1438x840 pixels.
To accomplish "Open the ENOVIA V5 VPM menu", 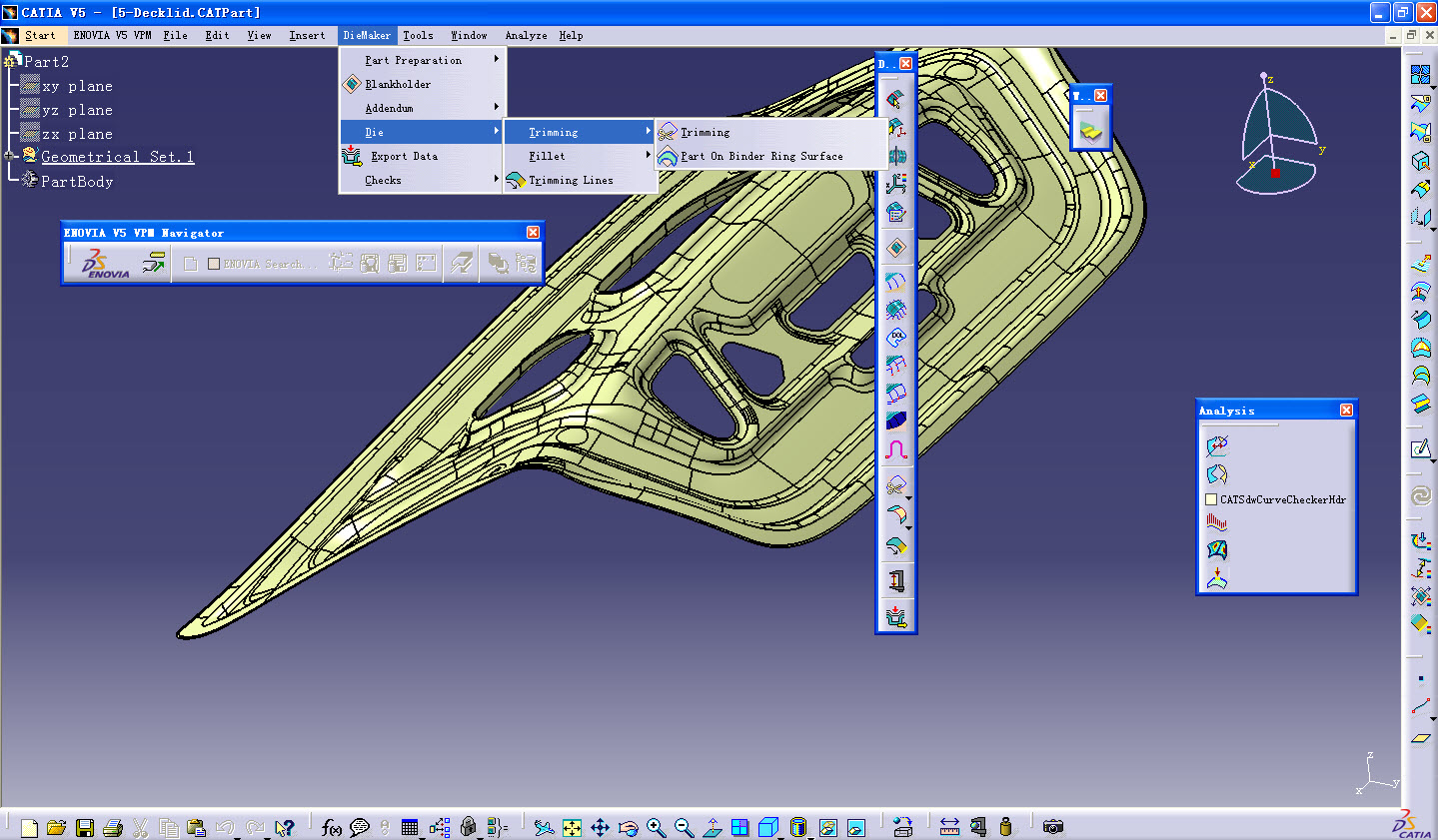I will tap(112, 35).
